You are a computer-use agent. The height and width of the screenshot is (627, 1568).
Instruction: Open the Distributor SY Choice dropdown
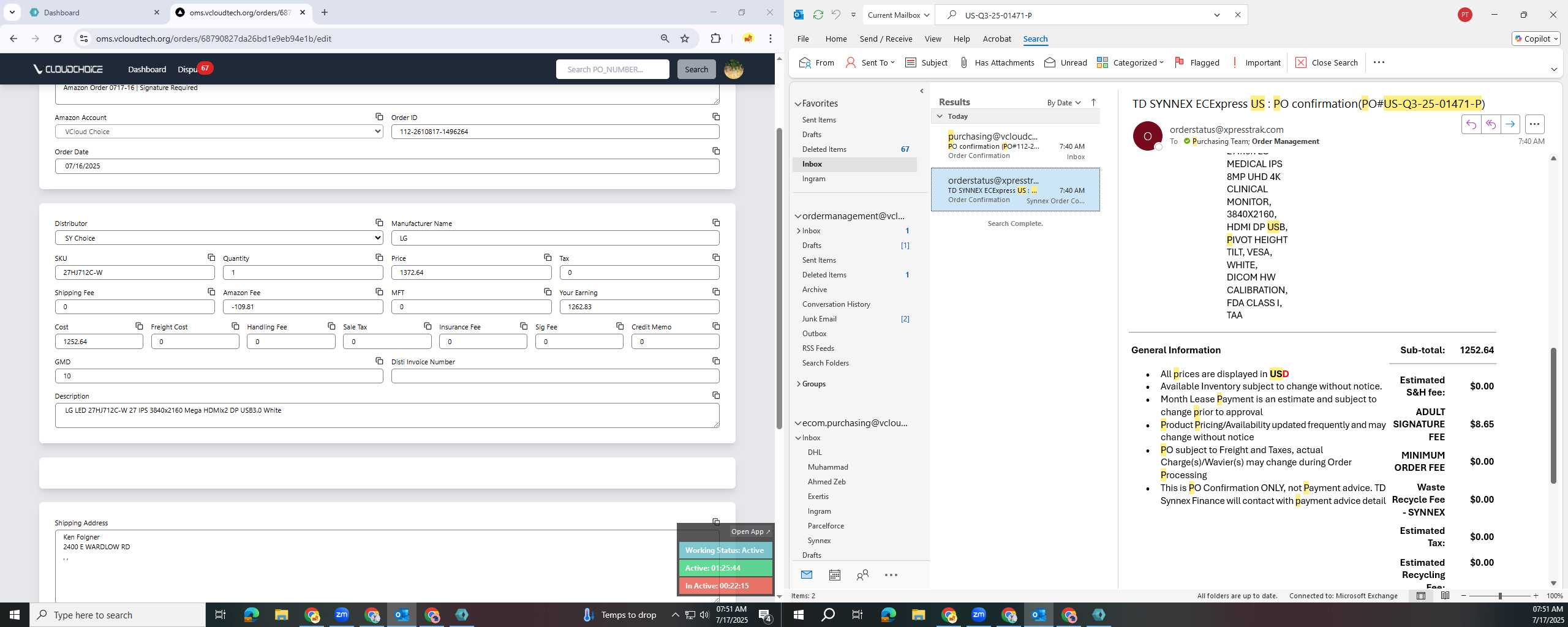219,238
